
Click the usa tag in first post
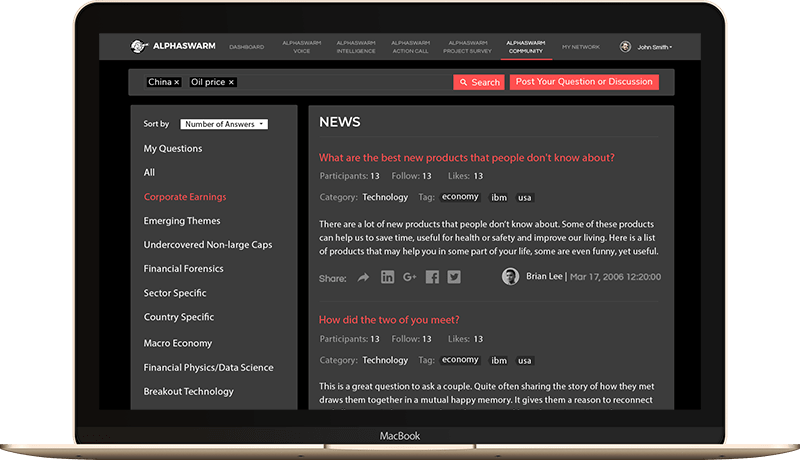pos(524,198)
